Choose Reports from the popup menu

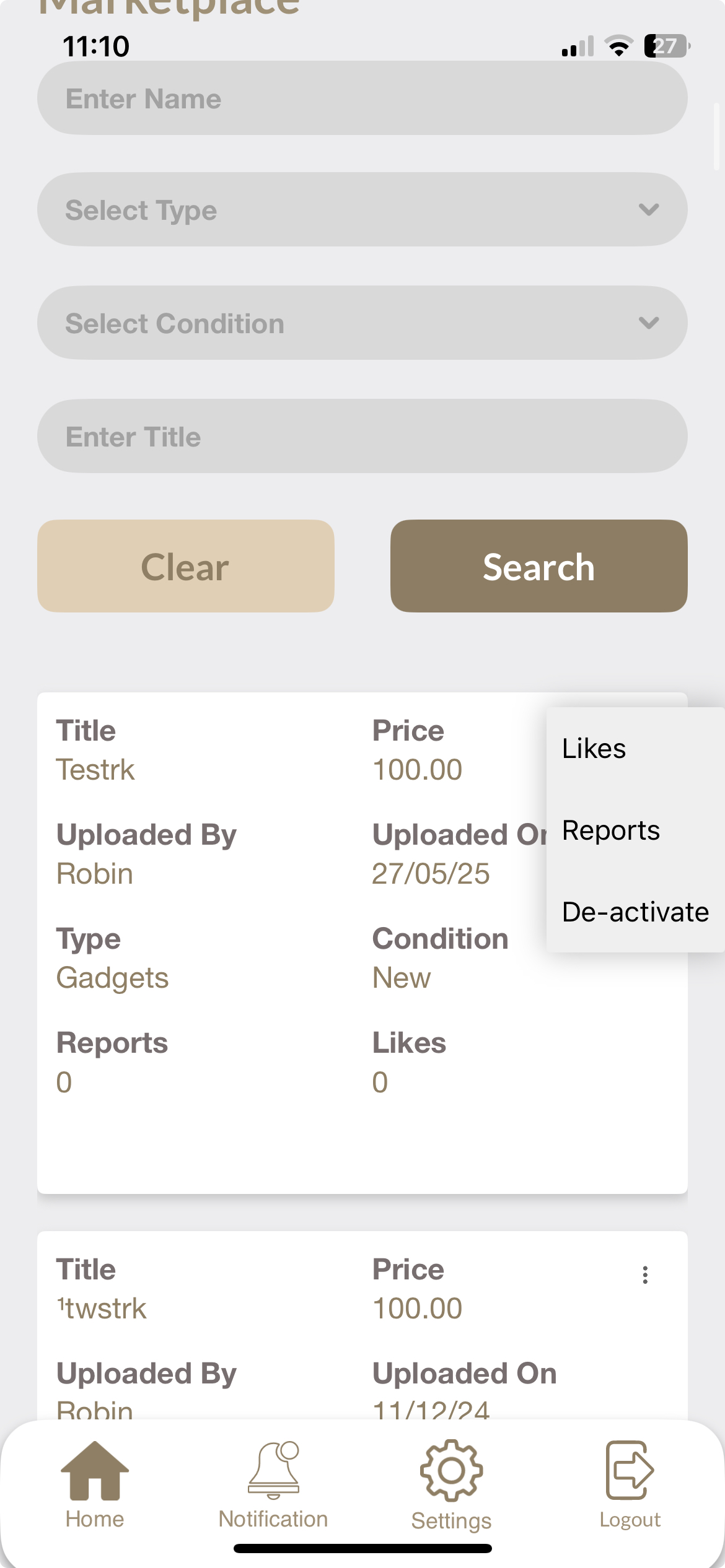[611, 830]
